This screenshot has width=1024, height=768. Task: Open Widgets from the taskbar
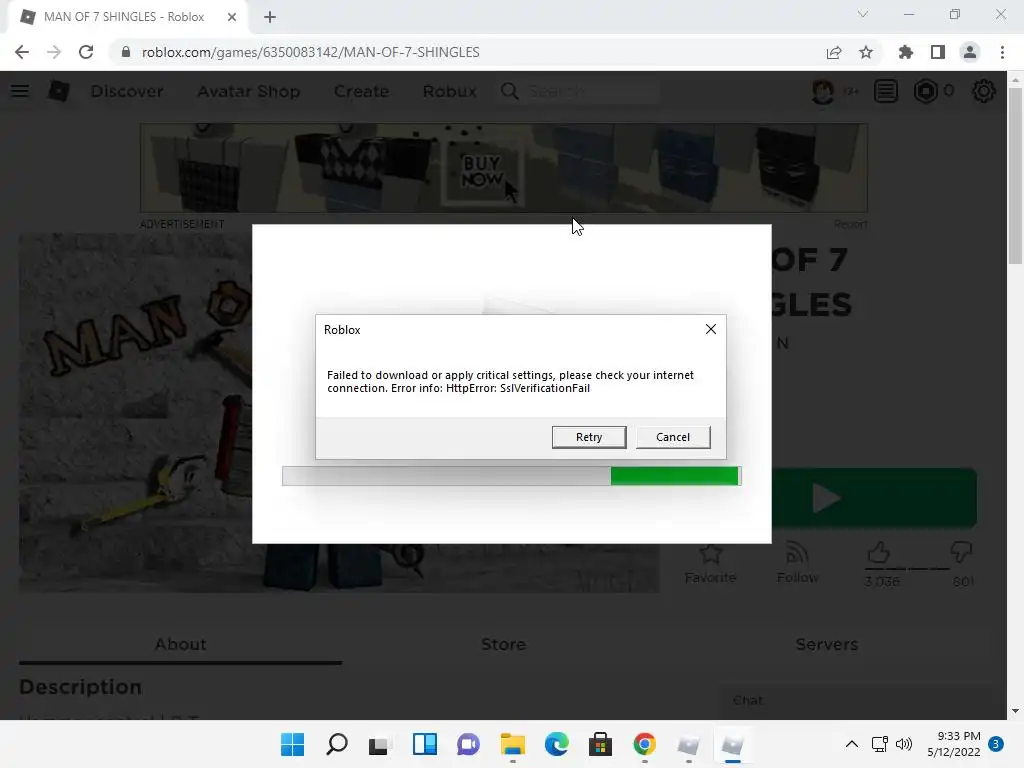[x=424, y=744]
